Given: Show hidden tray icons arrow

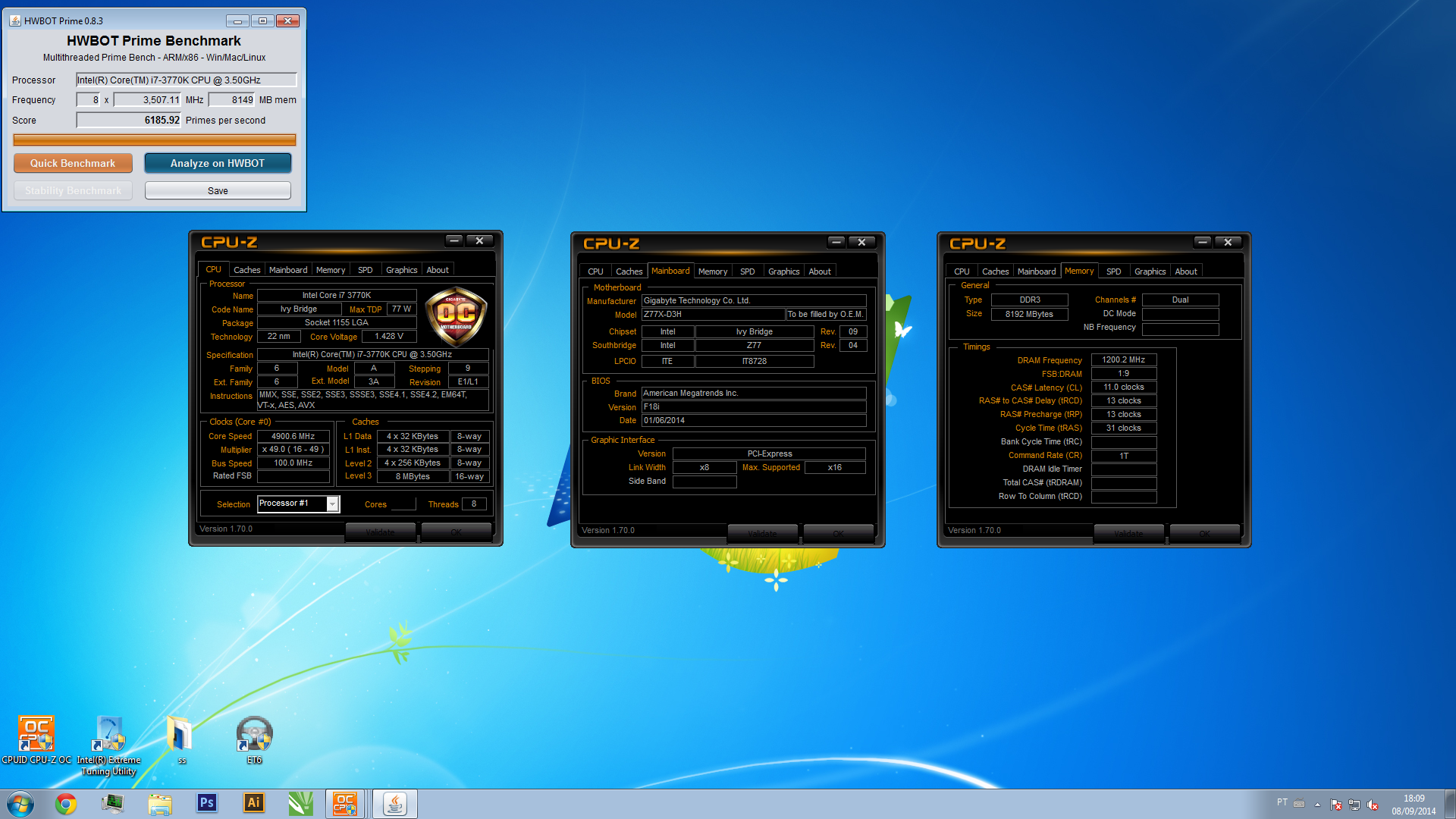Looking at the screenshot, I should coord(1317,805).
